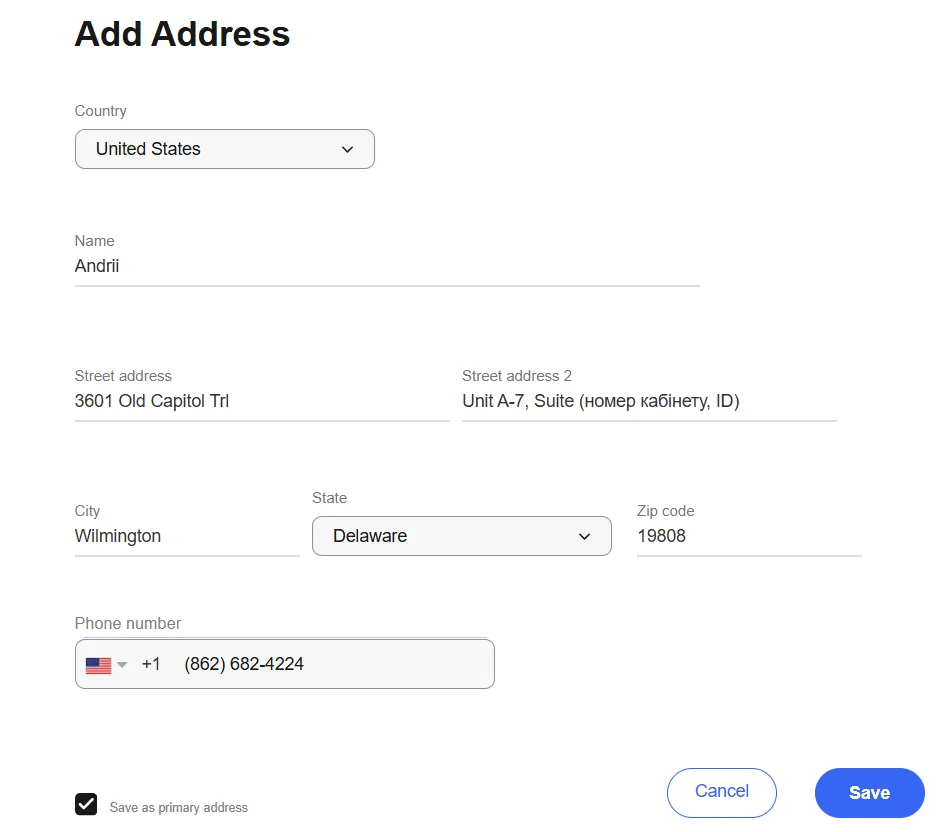Click the 'Add Address' heading
The height and width of the screenshot is (832, 943).
[182, 34]
